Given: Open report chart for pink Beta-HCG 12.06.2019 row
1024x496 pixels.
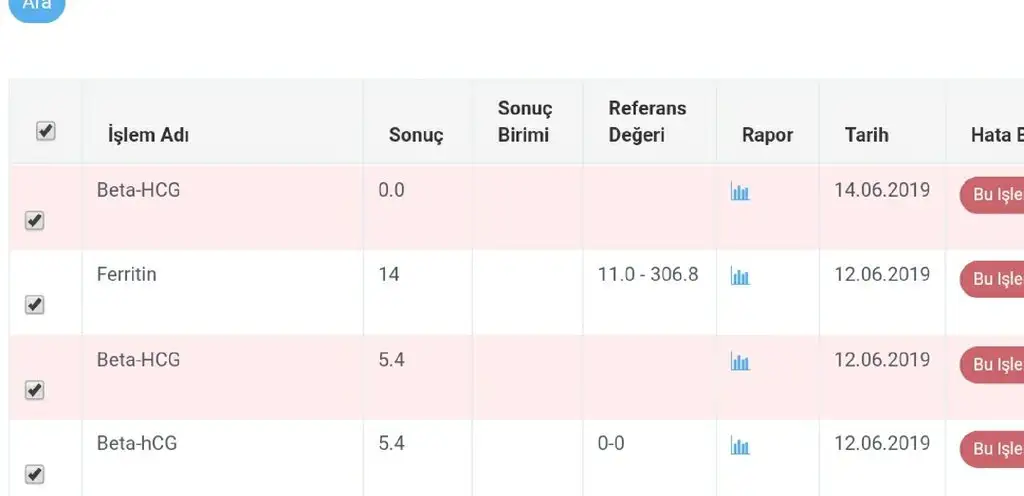Looking at the screenshot, I should [740, 362].
